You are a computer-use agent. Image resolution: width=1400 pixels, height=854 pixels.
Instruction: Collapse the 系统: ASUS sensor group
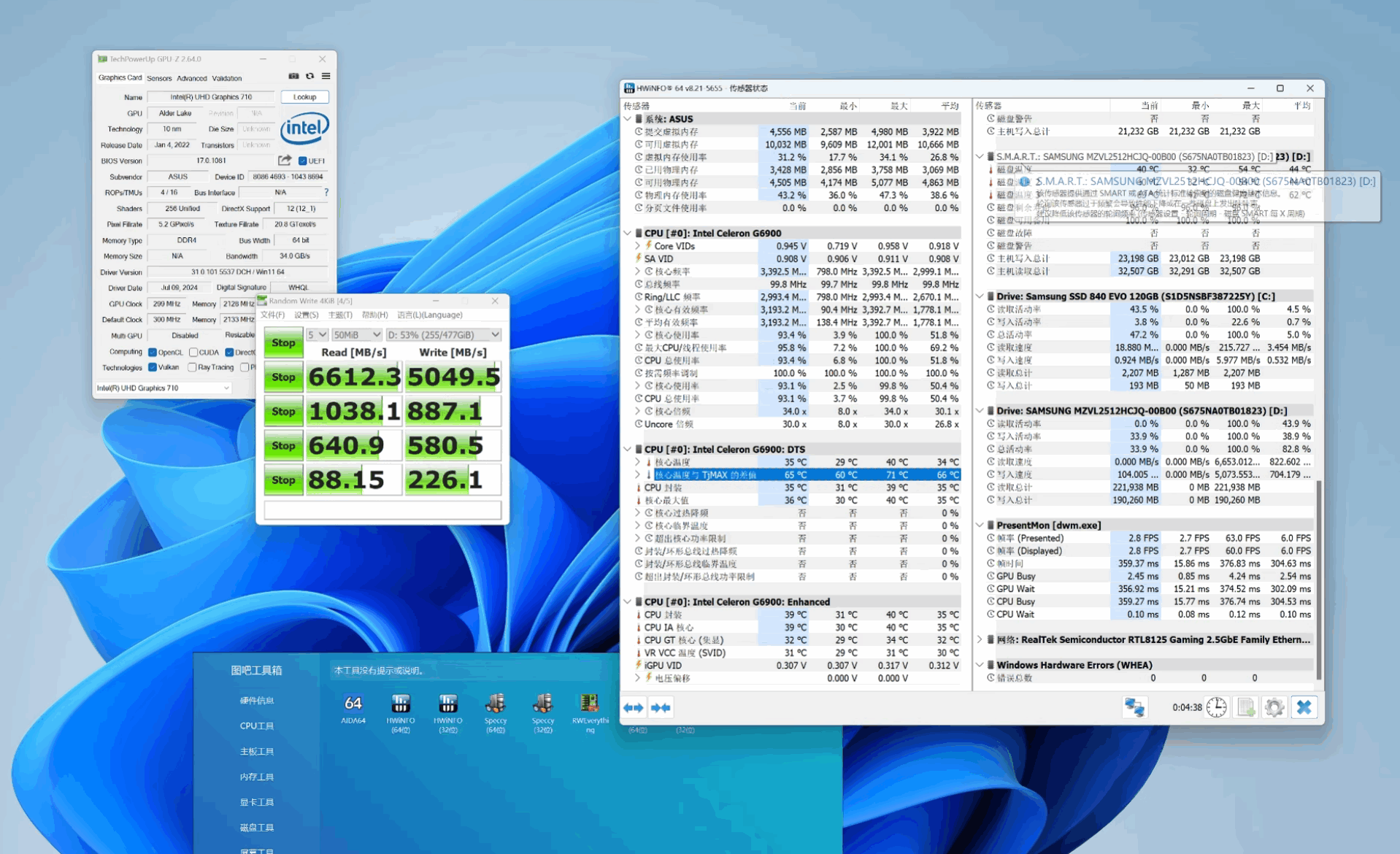(628, 119)
